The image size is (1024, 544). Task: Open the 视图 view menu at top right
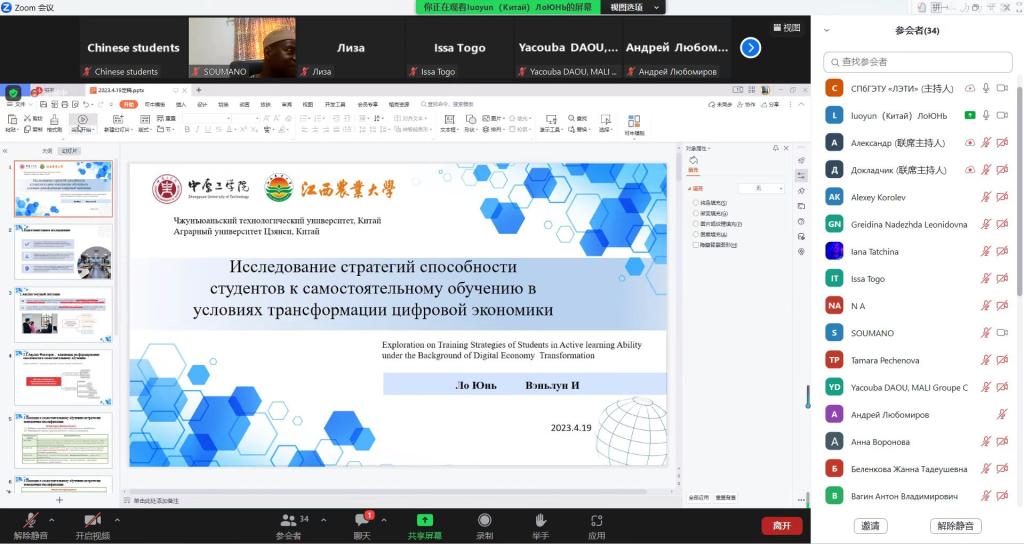(x=786, y=28)
